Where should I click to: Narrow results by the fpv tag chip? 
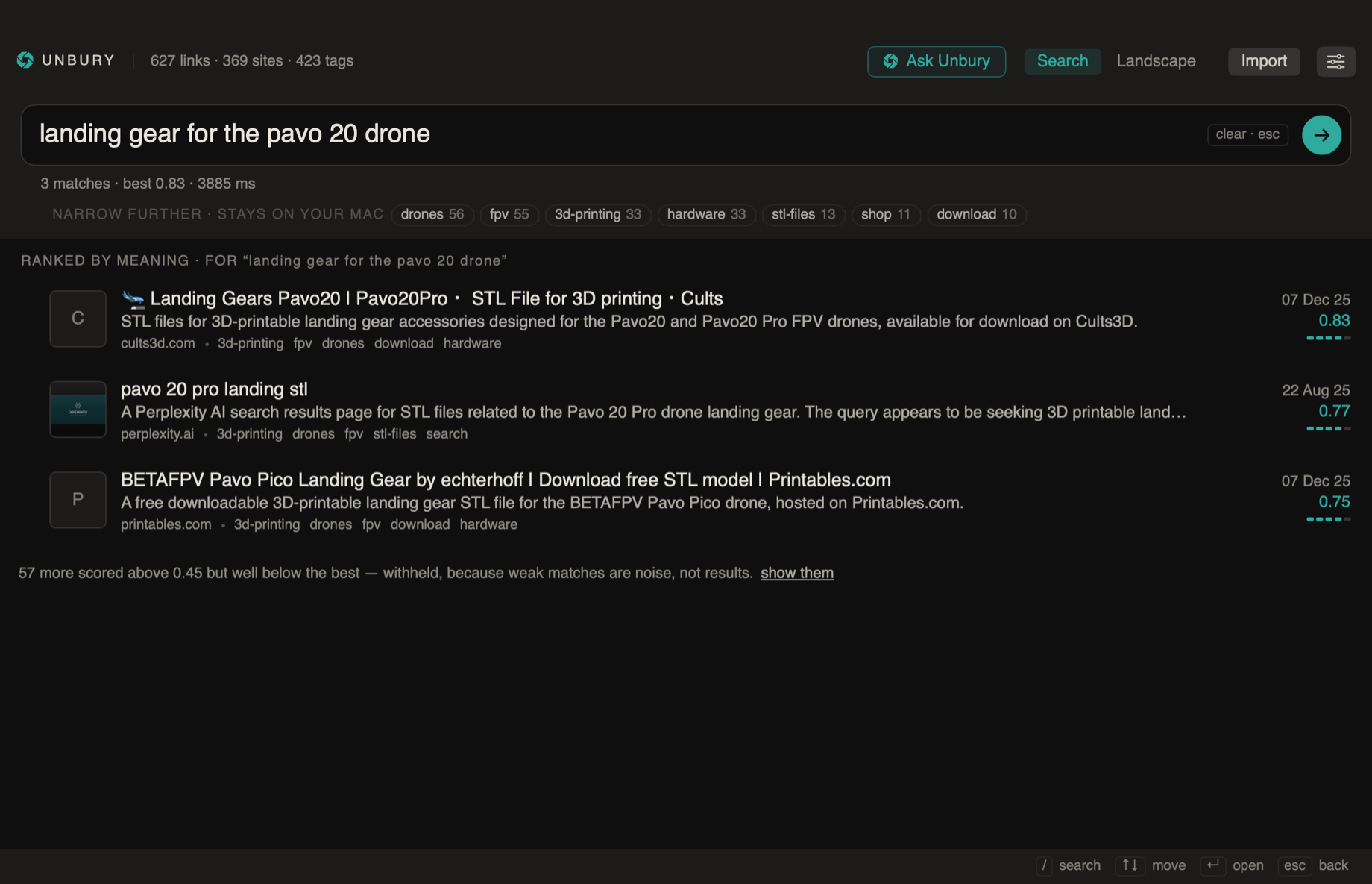point(509,215)
